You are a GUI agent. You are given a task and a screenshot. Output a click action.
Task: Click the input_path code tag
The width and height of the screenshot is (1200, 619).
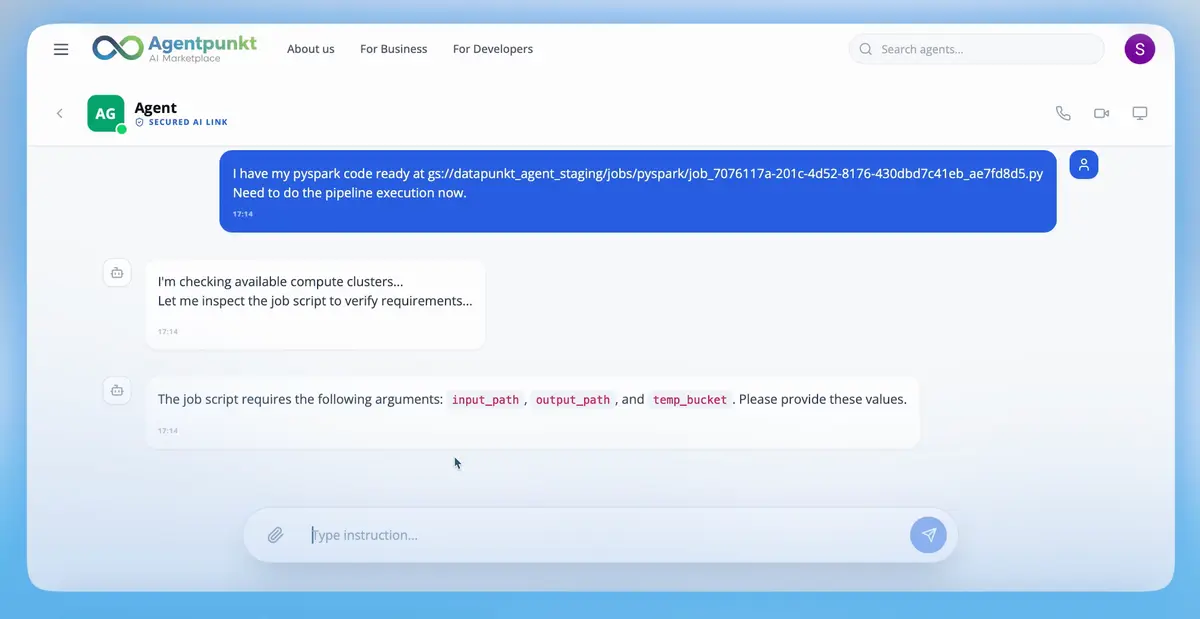click(x=485, y=399)
